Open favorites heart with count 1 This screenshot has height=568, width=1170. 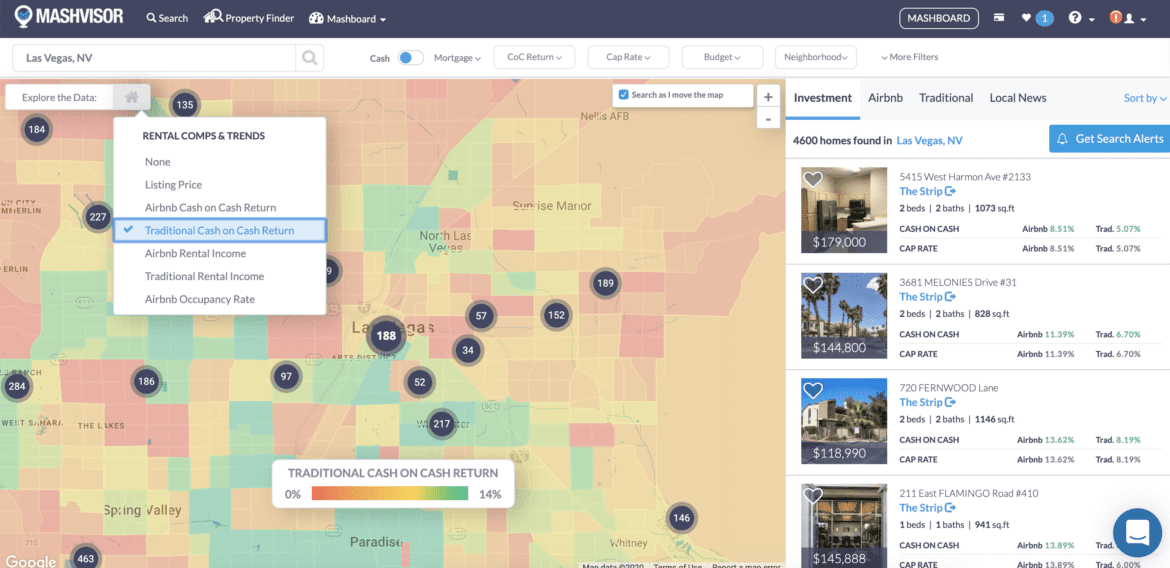pyautogui.click(x=1037, y=18)
